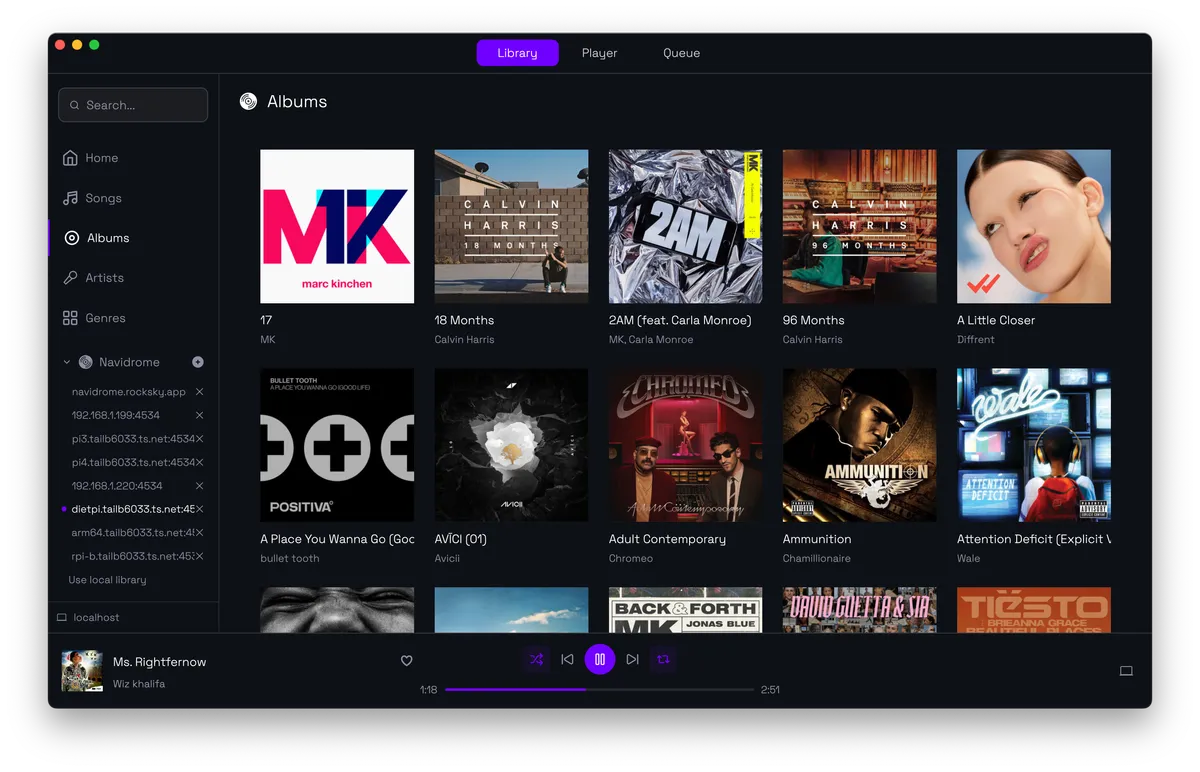Select the active dietpi.tailb6033.ts.net server

coord(132,509)
